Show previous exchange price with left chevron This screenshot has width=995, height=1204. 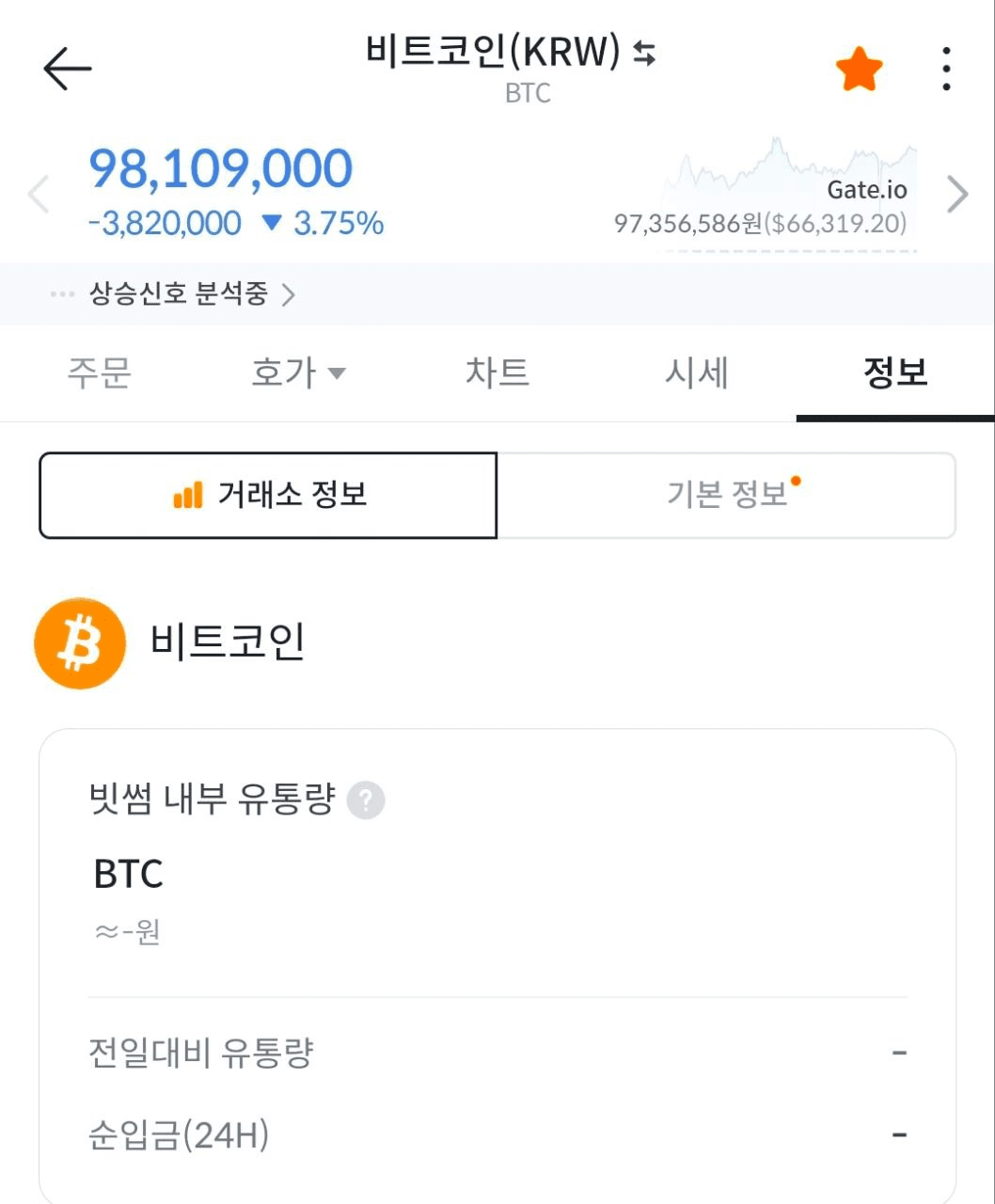point(39,195)
